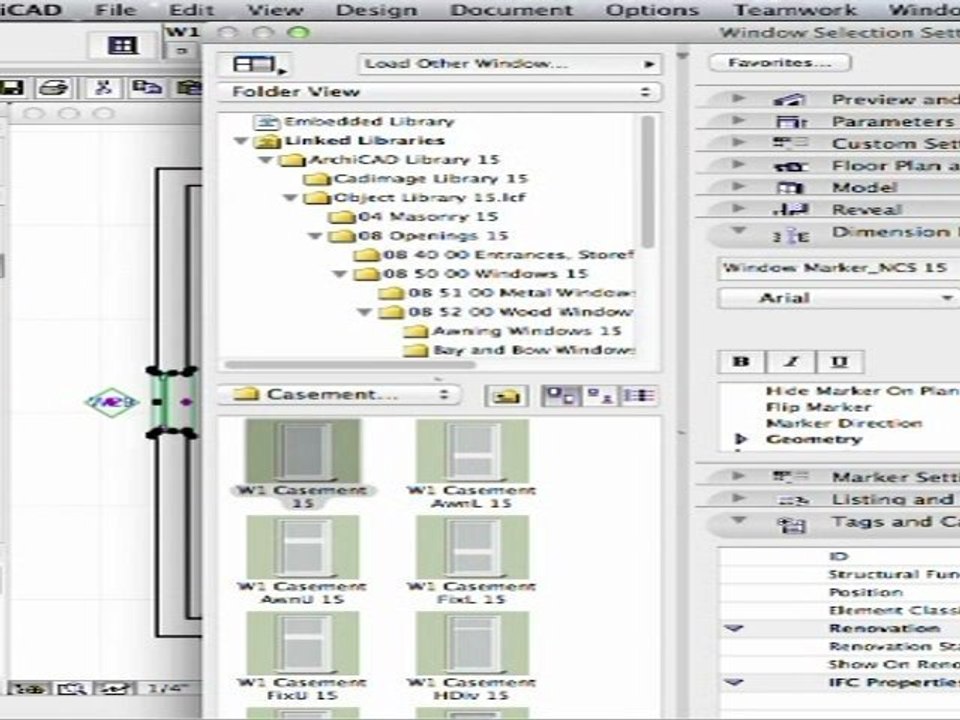Click Load Other Window button

pyautogui.click(x=509, y=64)
